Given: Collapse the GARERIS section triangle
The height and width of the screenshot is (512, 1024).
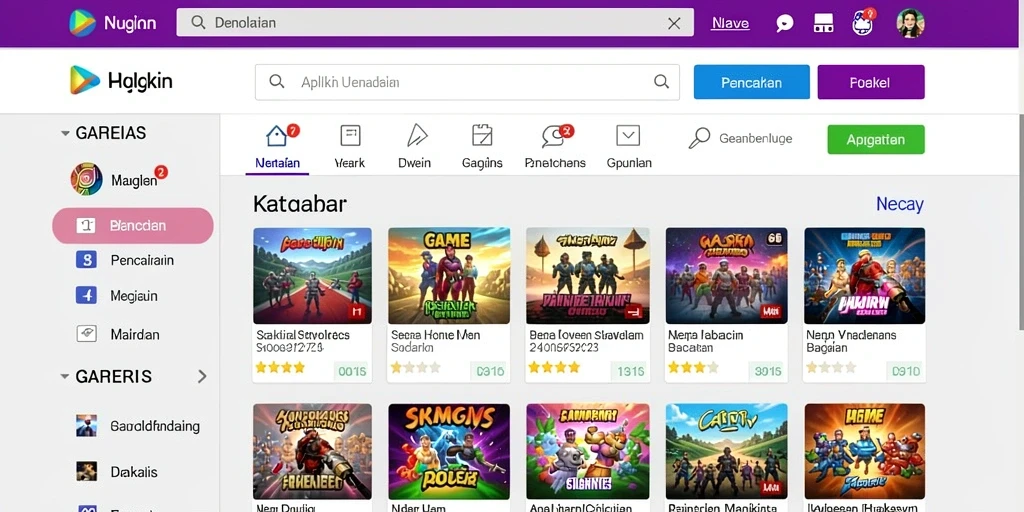Looking at the screenshot, I should pyautogui.click(x=65, y=377).
